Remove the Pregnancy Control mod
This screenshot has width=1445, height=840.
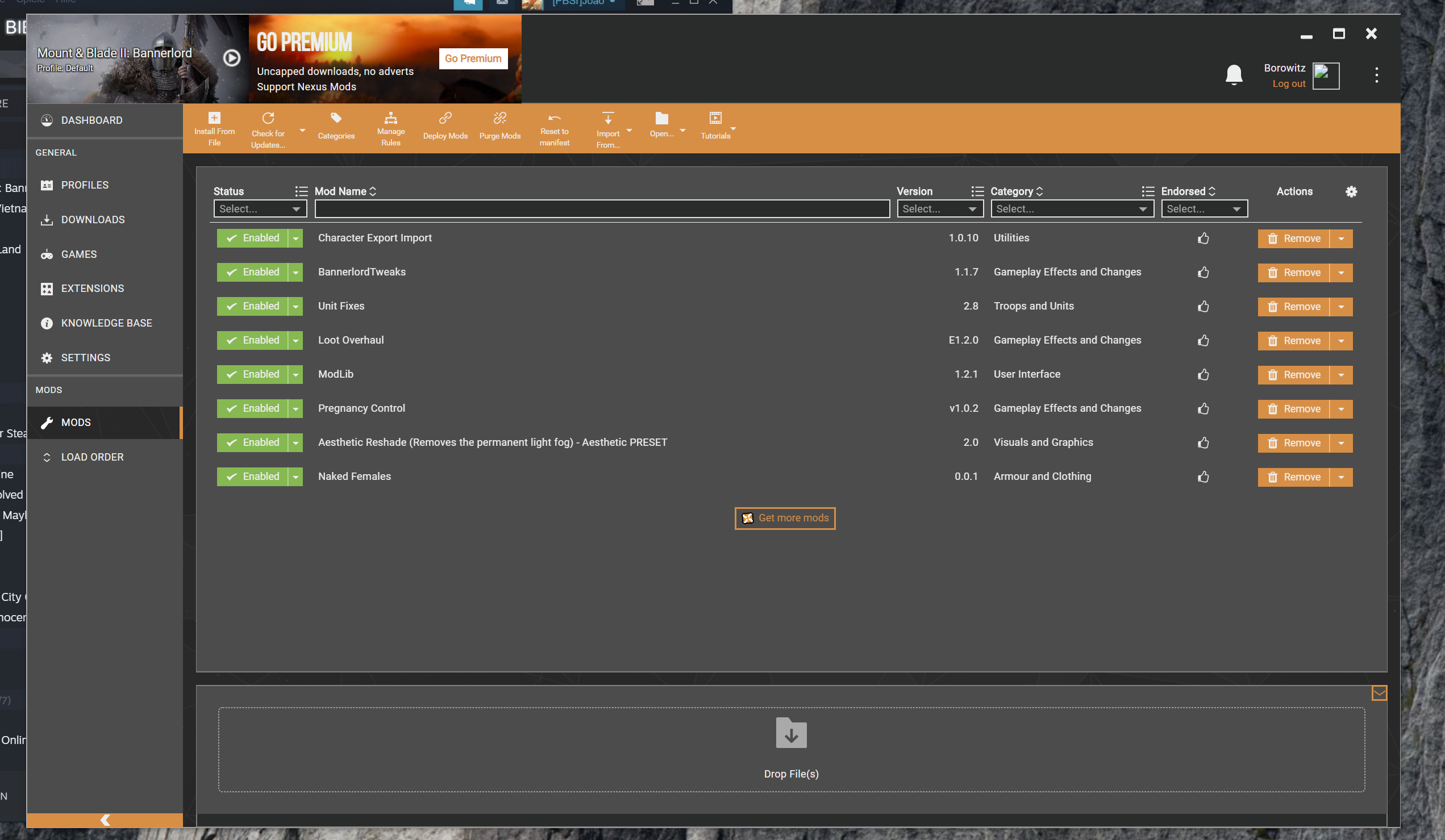coord(1293,408)
